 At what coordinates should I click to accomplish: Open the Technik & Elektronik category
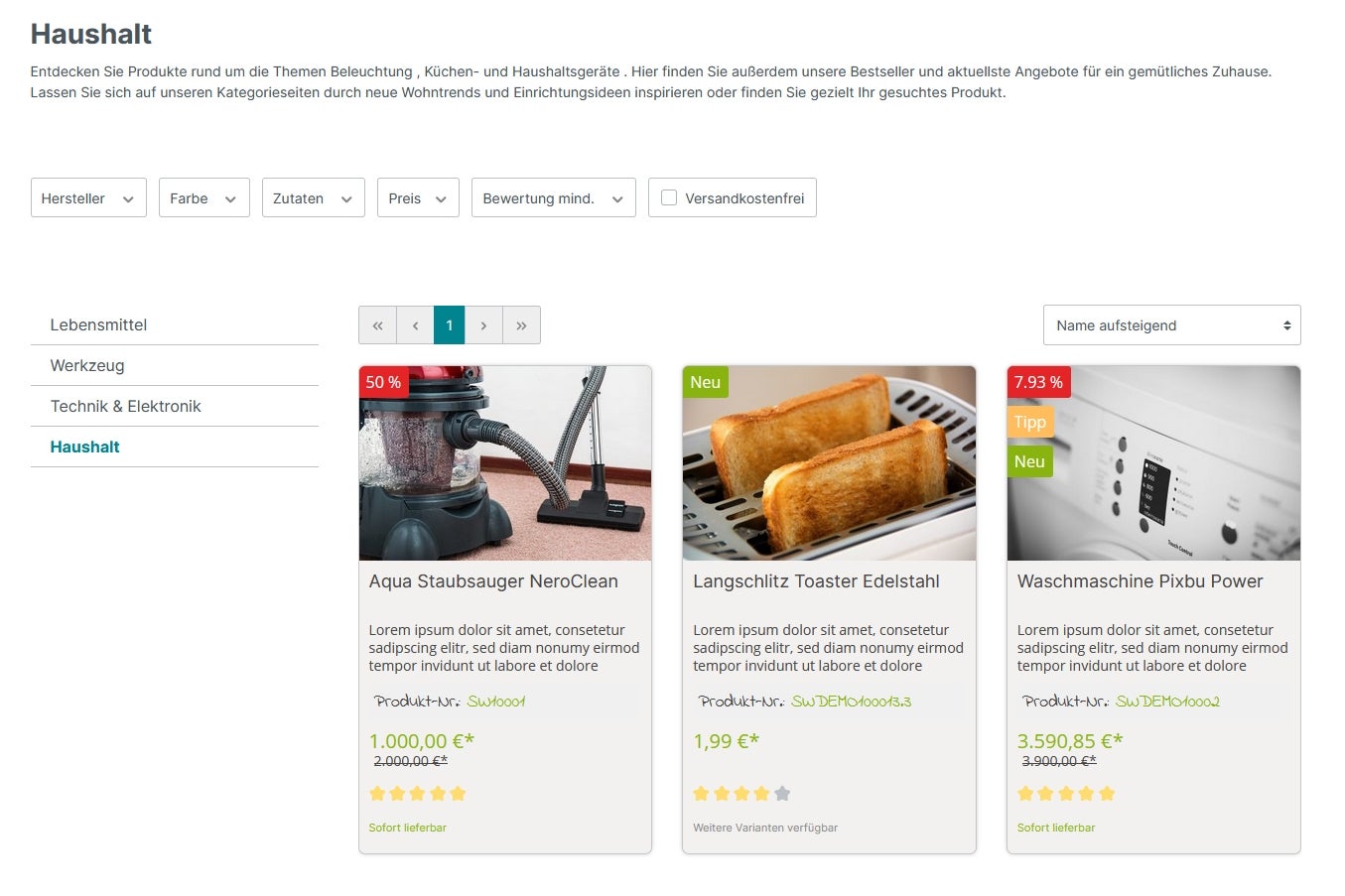point(125,406)
